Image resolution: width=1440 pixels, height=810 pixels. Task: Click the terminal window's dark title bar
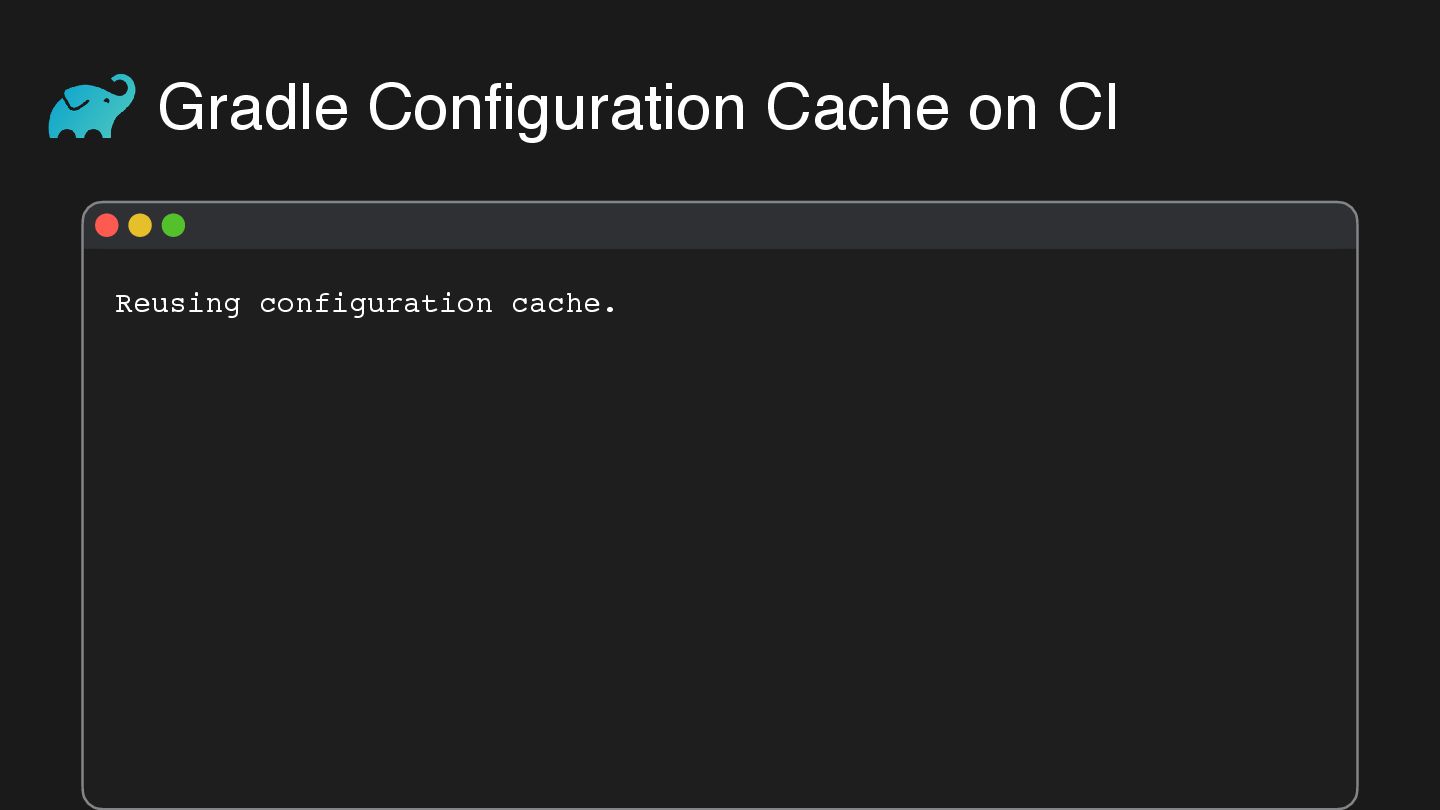720,226
